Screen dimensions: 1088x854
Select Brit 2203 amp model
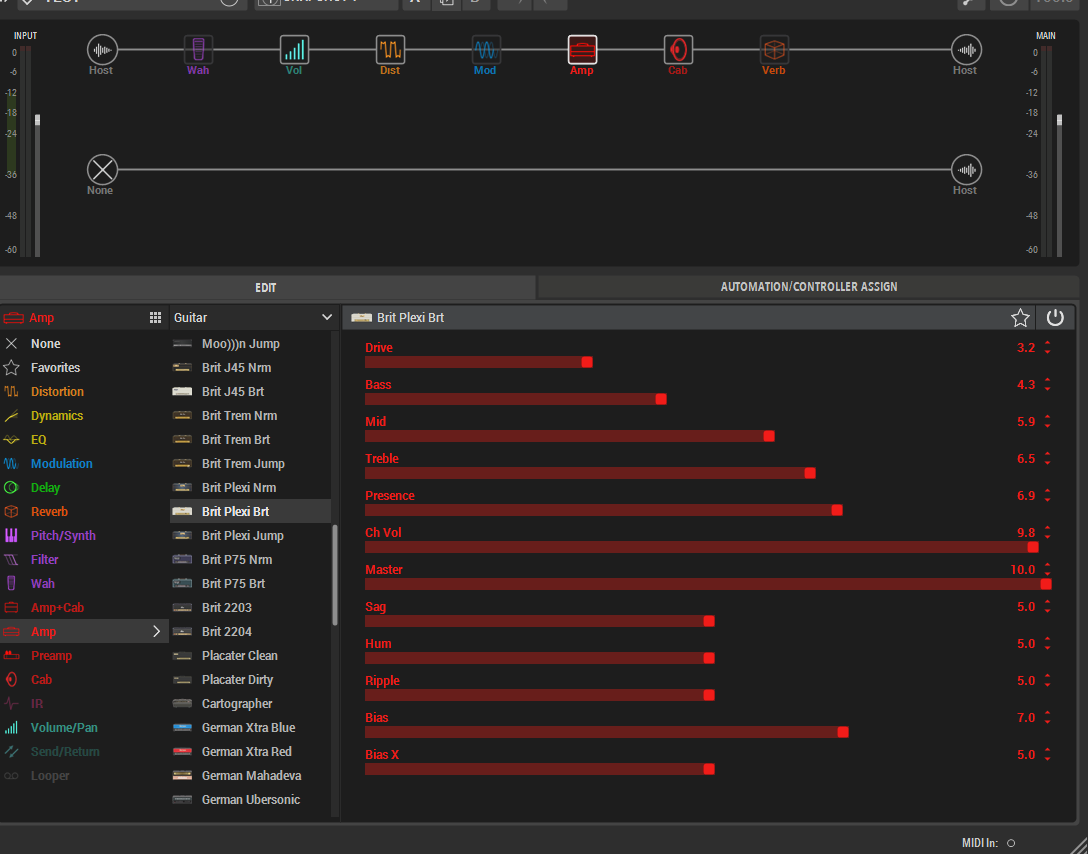(x=250, y=608)
